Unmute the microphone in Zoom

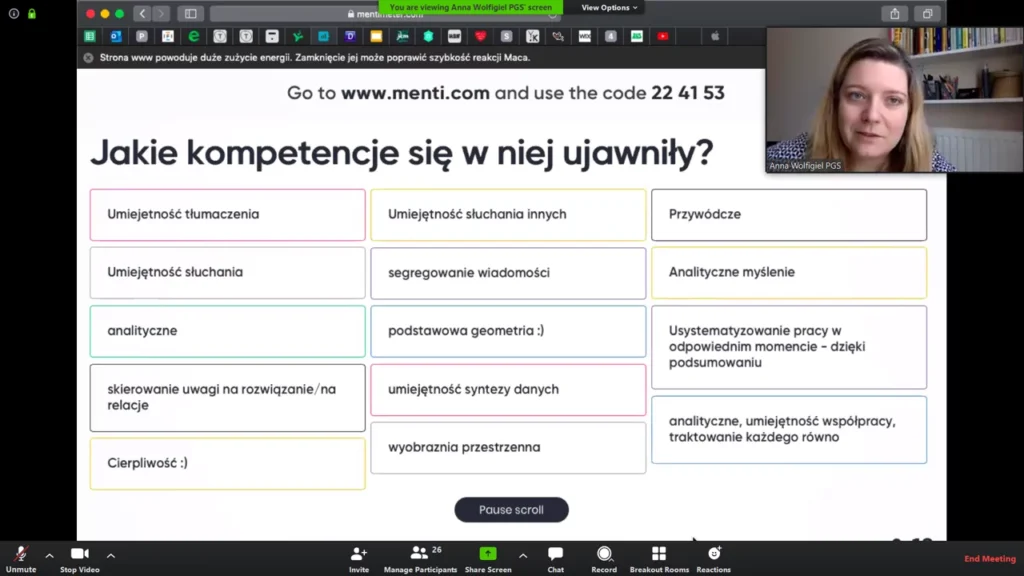(20, 555)
